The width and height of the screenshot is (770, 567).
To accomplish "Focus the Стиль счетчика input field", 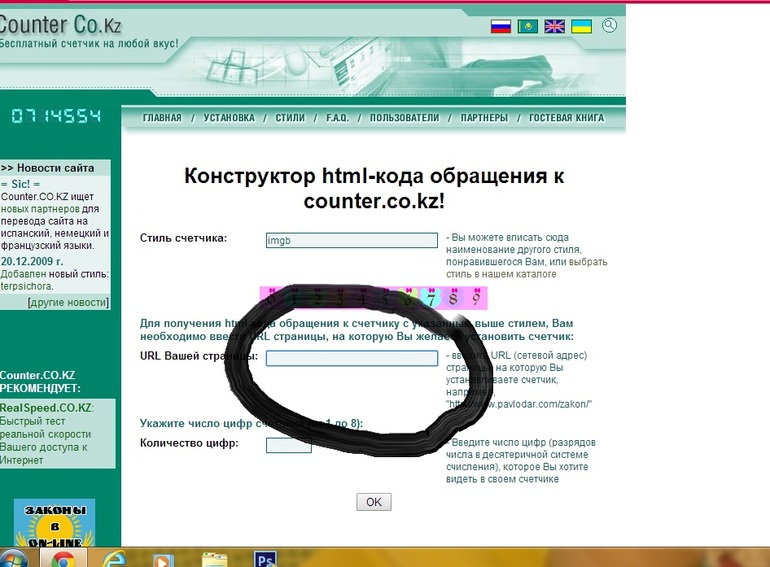I will (352, 240).
